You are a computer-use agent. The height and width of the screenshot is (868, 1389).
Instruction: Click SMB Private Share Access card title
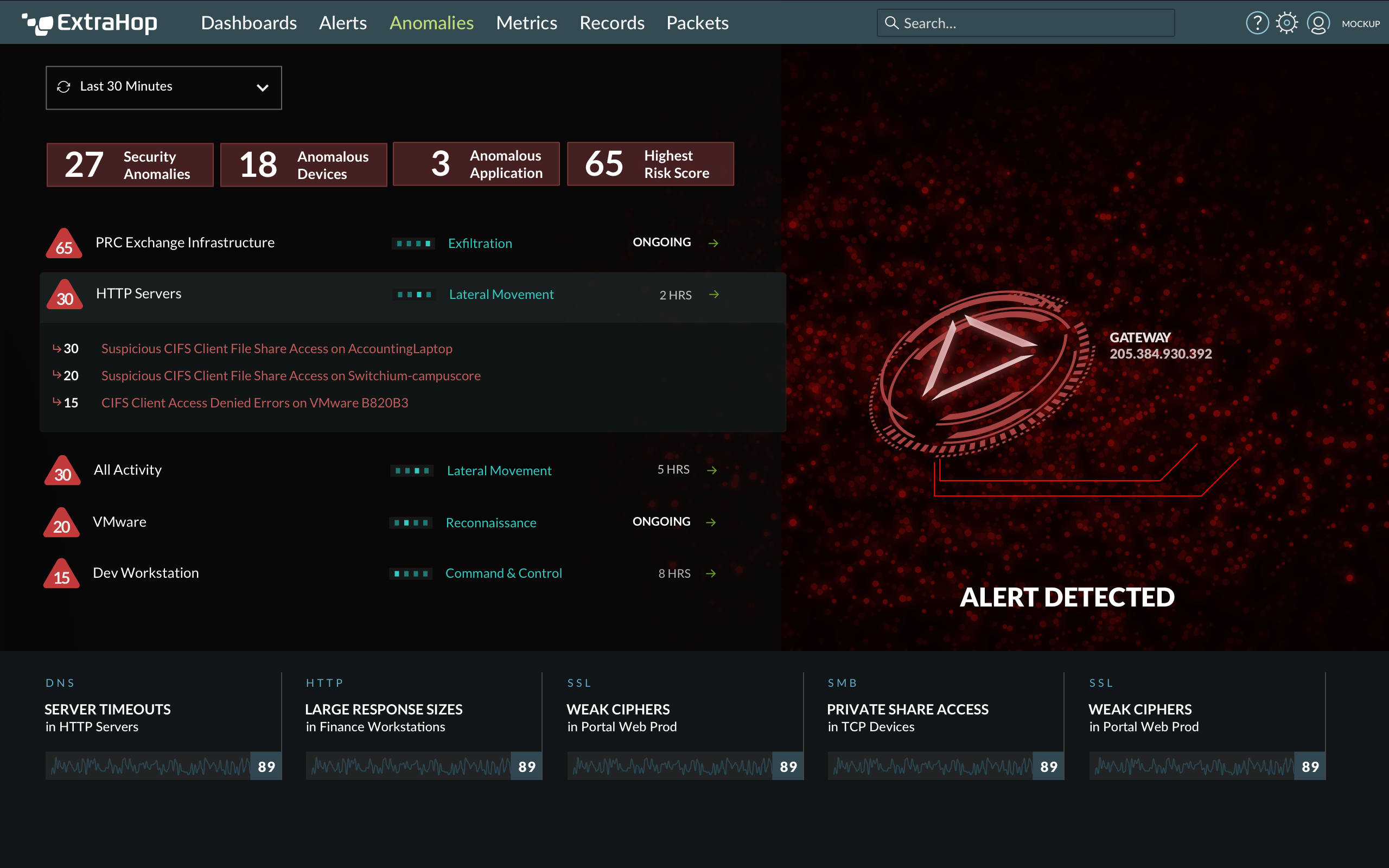tap(907, 710)
